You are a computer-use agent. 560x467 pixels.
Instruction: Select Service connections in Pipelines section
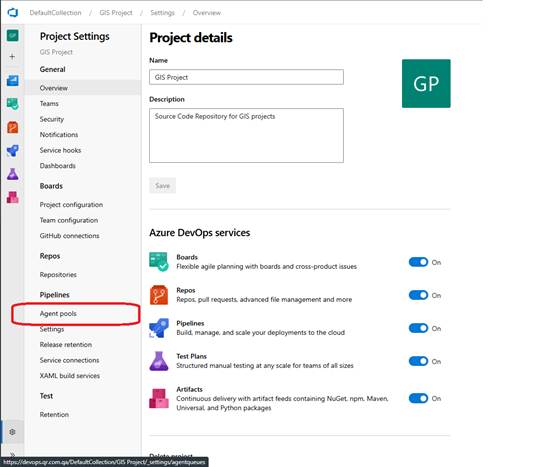point(70,360)
